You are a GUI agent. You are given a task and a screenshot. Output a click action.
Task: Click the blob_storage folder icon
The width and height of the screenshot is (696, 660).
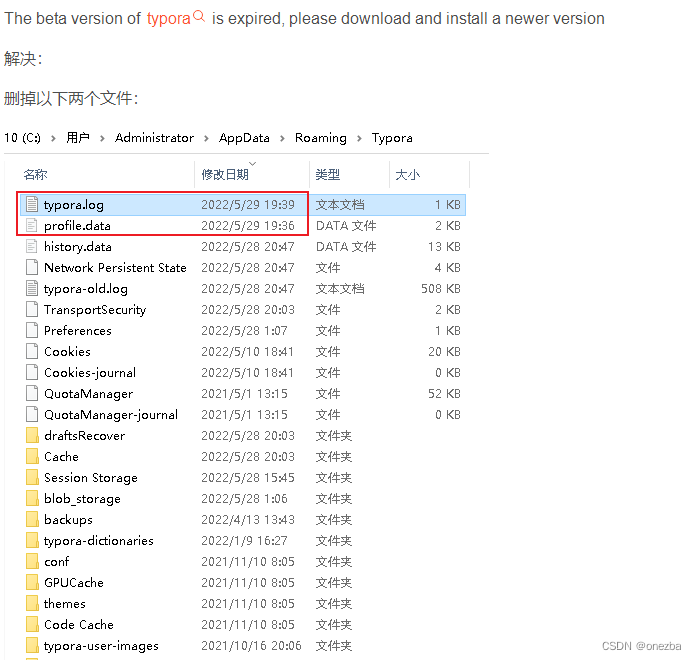point(32,498)
